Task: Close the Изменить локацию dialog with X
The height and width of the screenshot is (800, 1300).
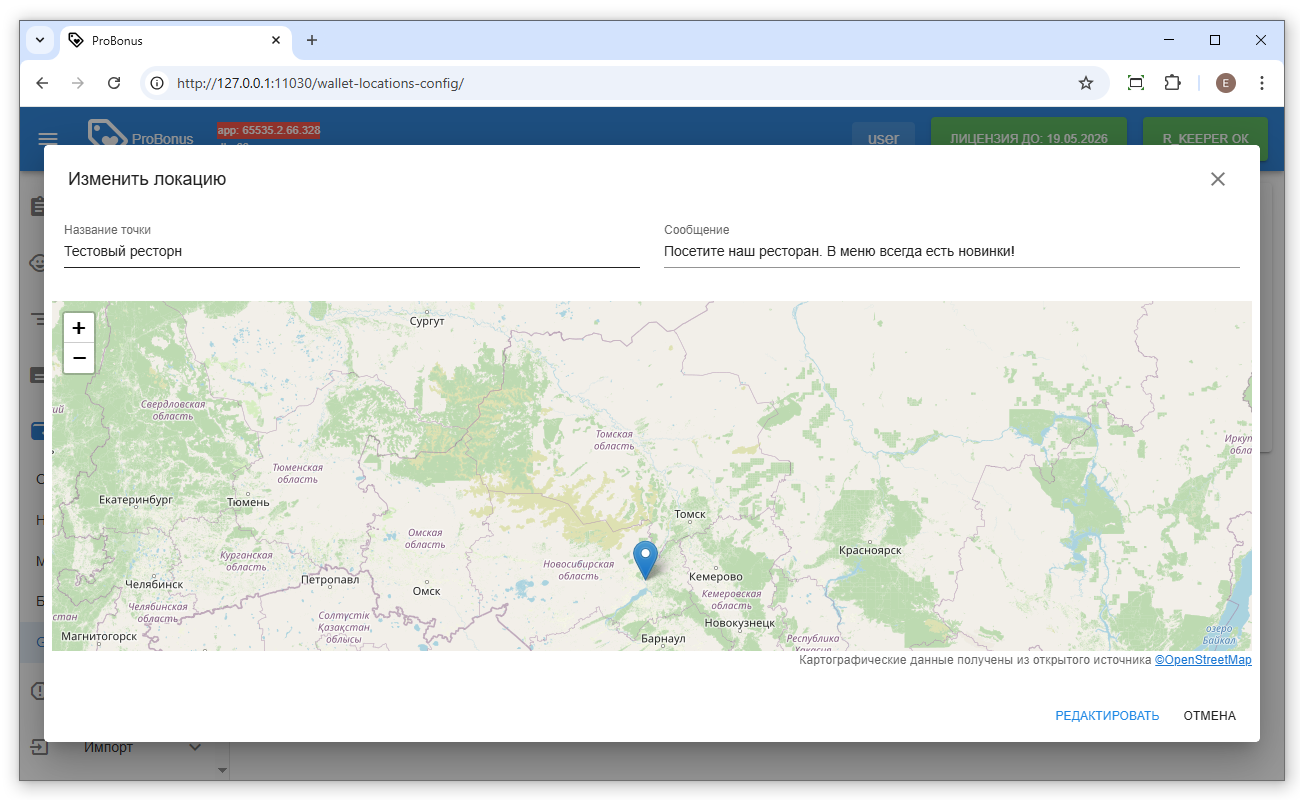Action: 1217,179
